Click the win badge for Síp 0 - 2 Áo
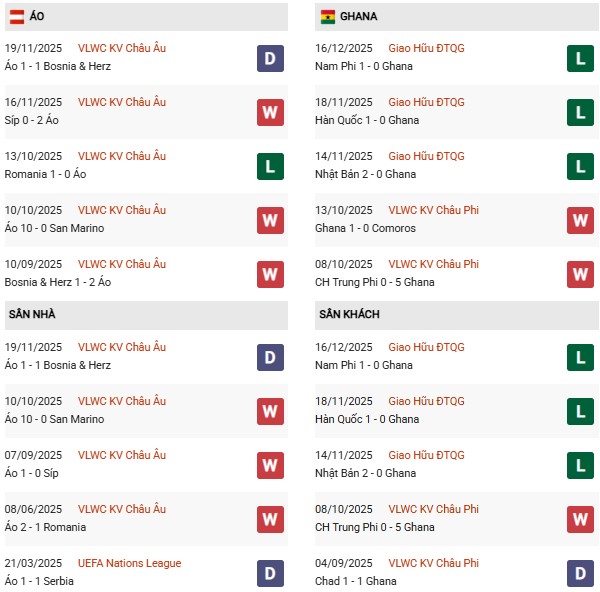This screenshot has height=592, width=600. coord(270,112)
